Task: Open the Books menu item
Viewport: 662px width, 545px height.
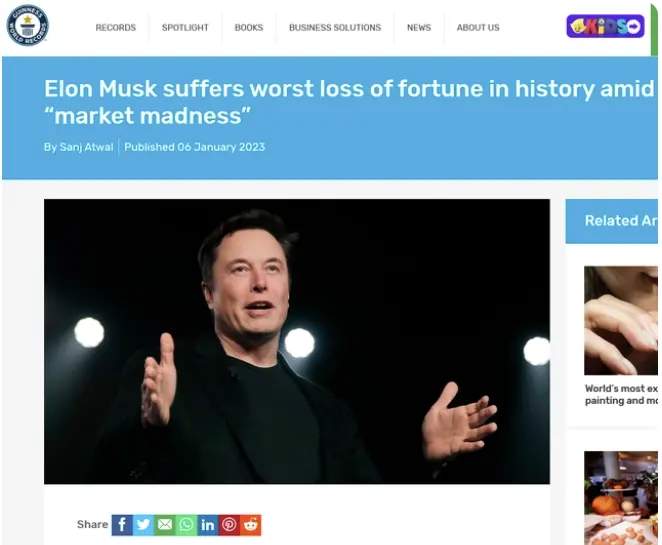Action: click(249, 27)
